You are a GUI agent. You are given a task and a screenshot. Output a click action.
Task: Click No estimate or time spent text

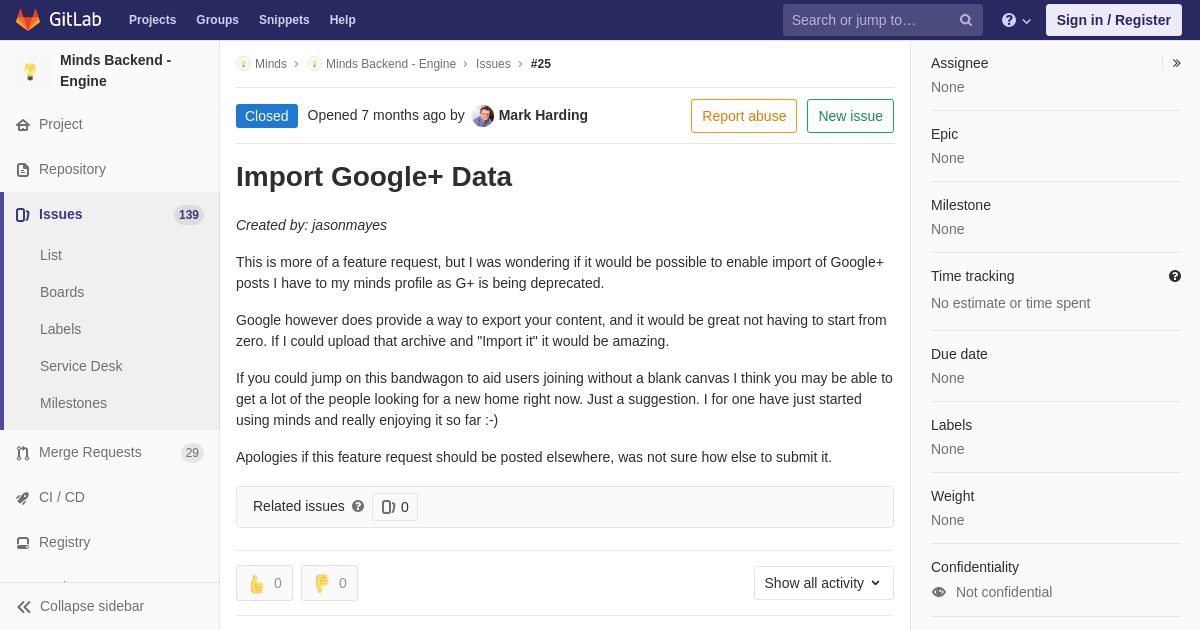click(1011, 303)
